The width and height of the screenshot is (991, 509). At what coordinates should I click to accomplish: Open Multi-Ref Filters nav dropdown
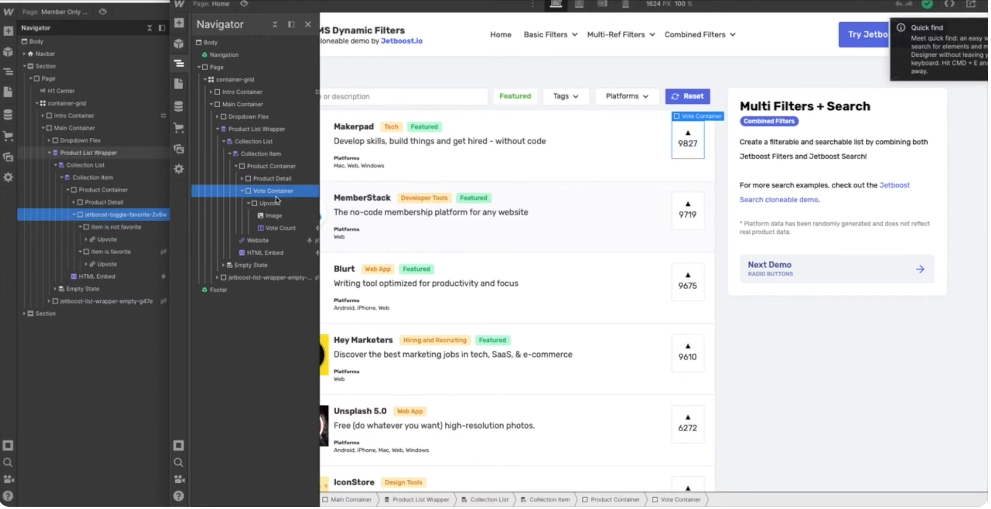621,35
